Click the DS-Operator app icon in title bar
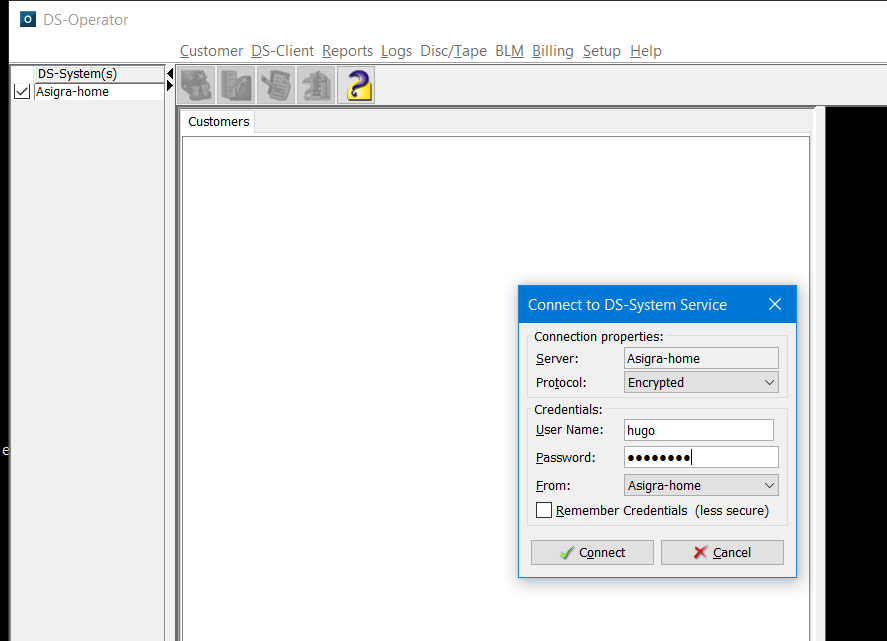Screen dimensions: 887x641 [x=28, y=19]
